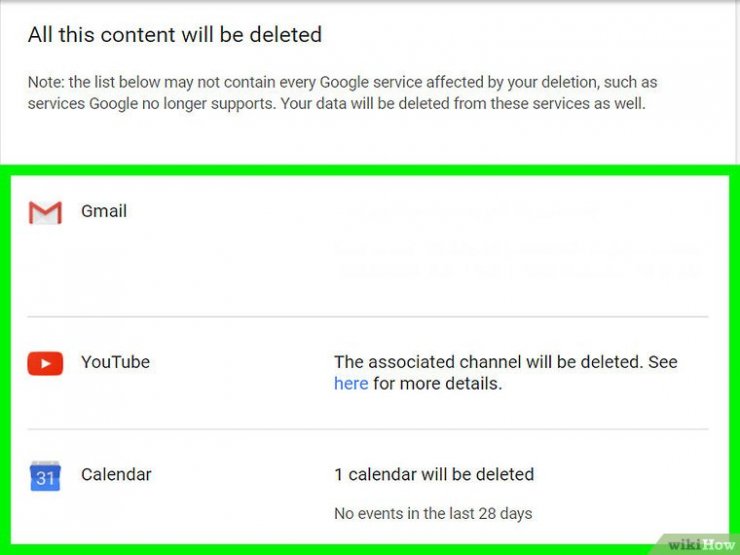This screenshot has height=555, width=740.
Task: Click the '1 calendar will be deleted' text
Action: pyautogui.click(x=434, y=474)
